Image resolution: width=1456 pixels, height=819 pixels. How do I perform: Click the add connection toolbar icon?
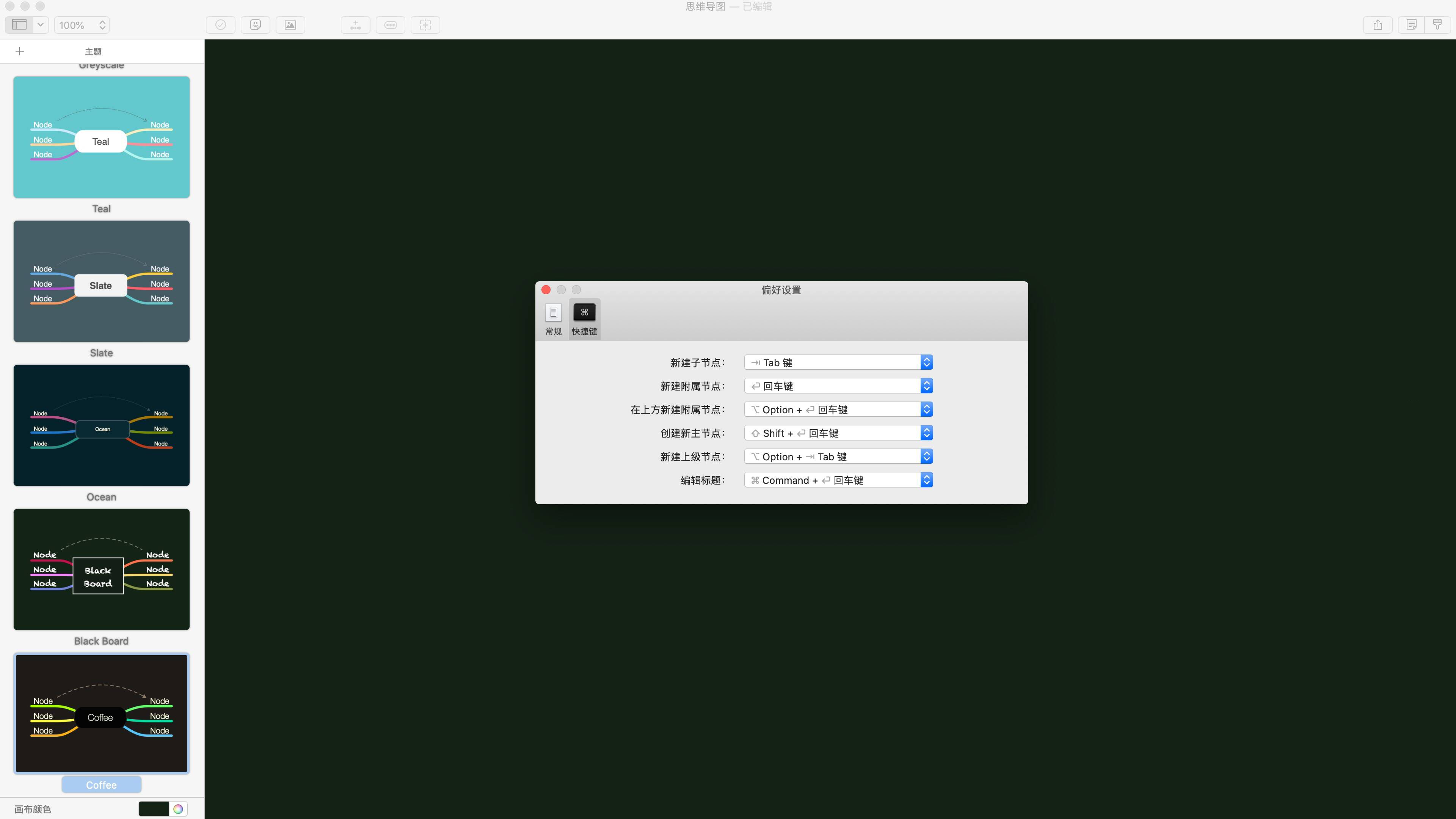coord(356,25)
